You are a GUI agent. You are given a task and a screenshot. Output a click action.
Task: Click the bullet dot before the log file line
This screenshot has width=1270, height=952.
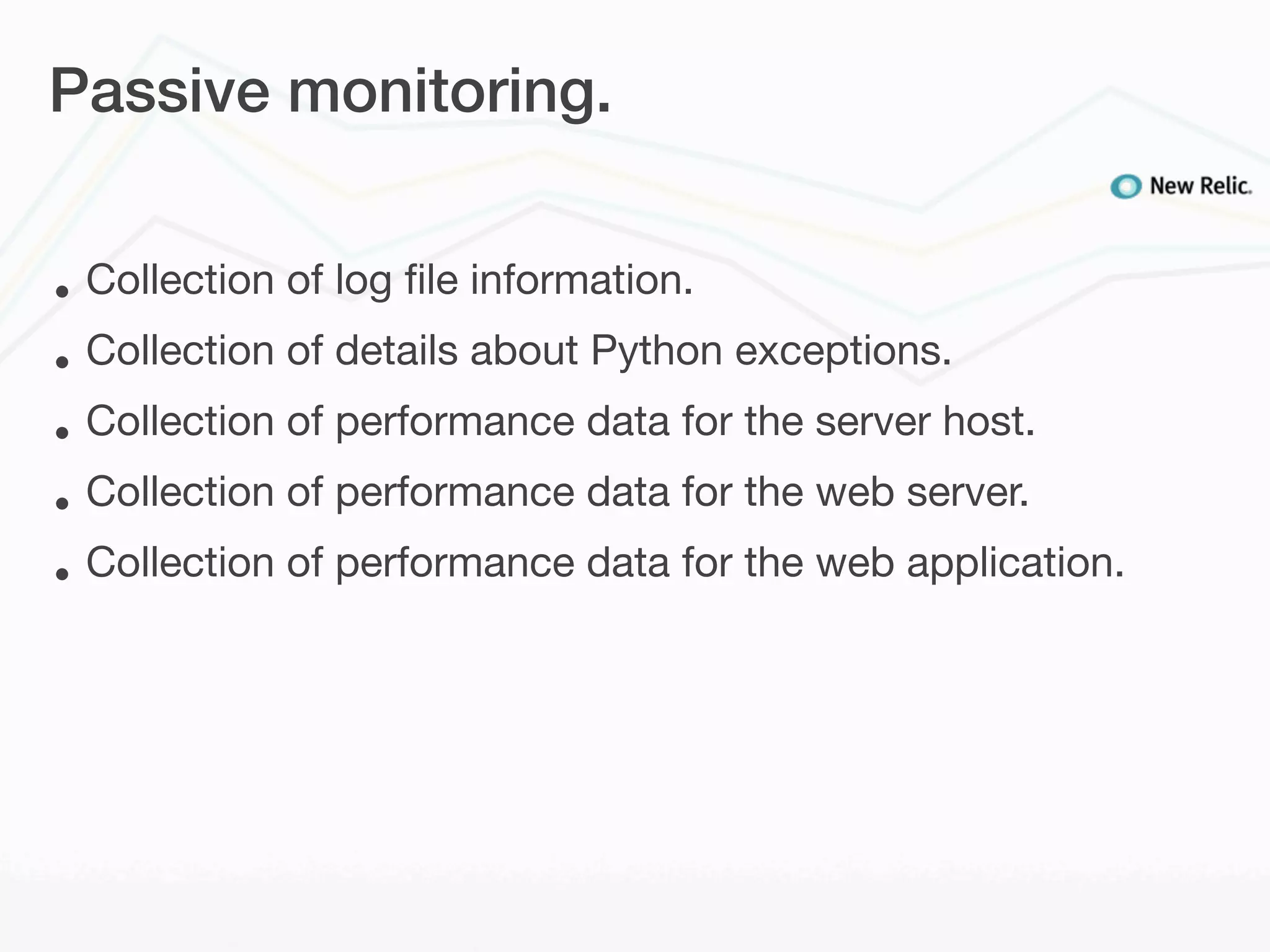click(61, 290)
